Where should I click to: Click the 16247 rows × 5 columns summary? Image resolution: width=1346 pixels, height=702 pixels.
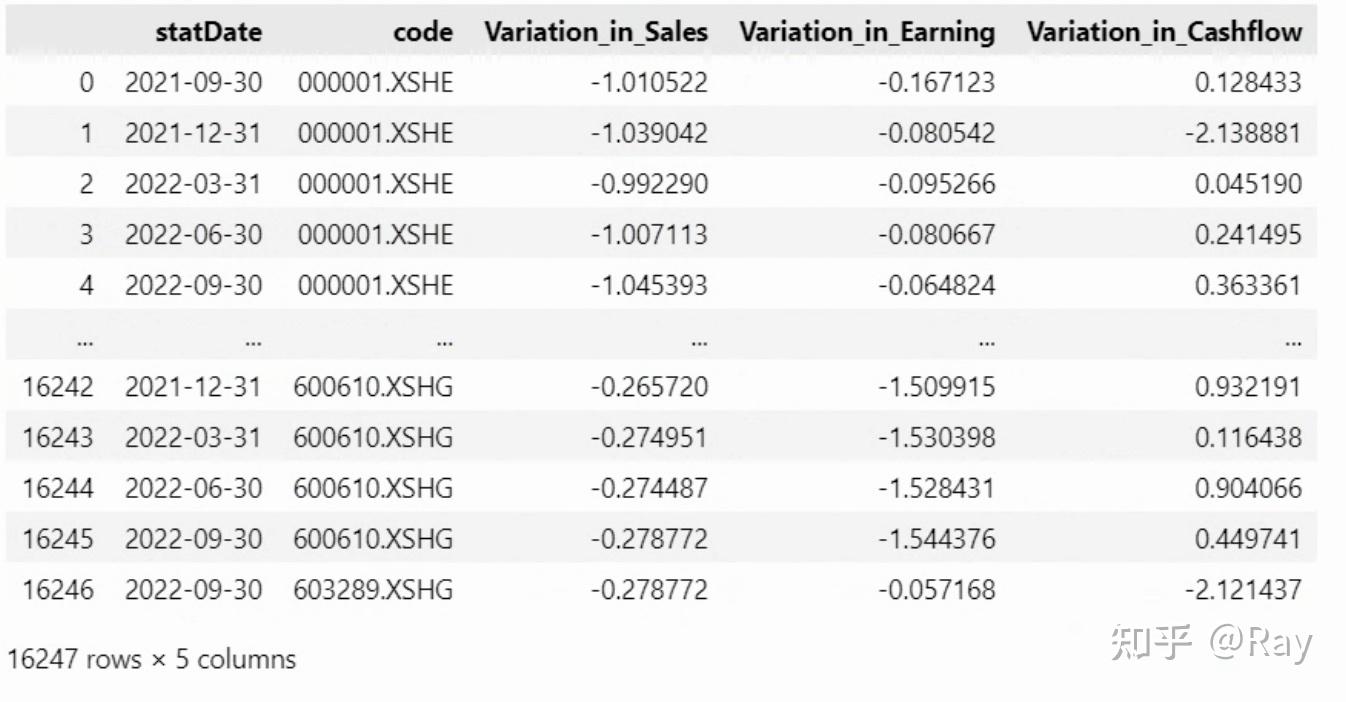pos(151,660)
